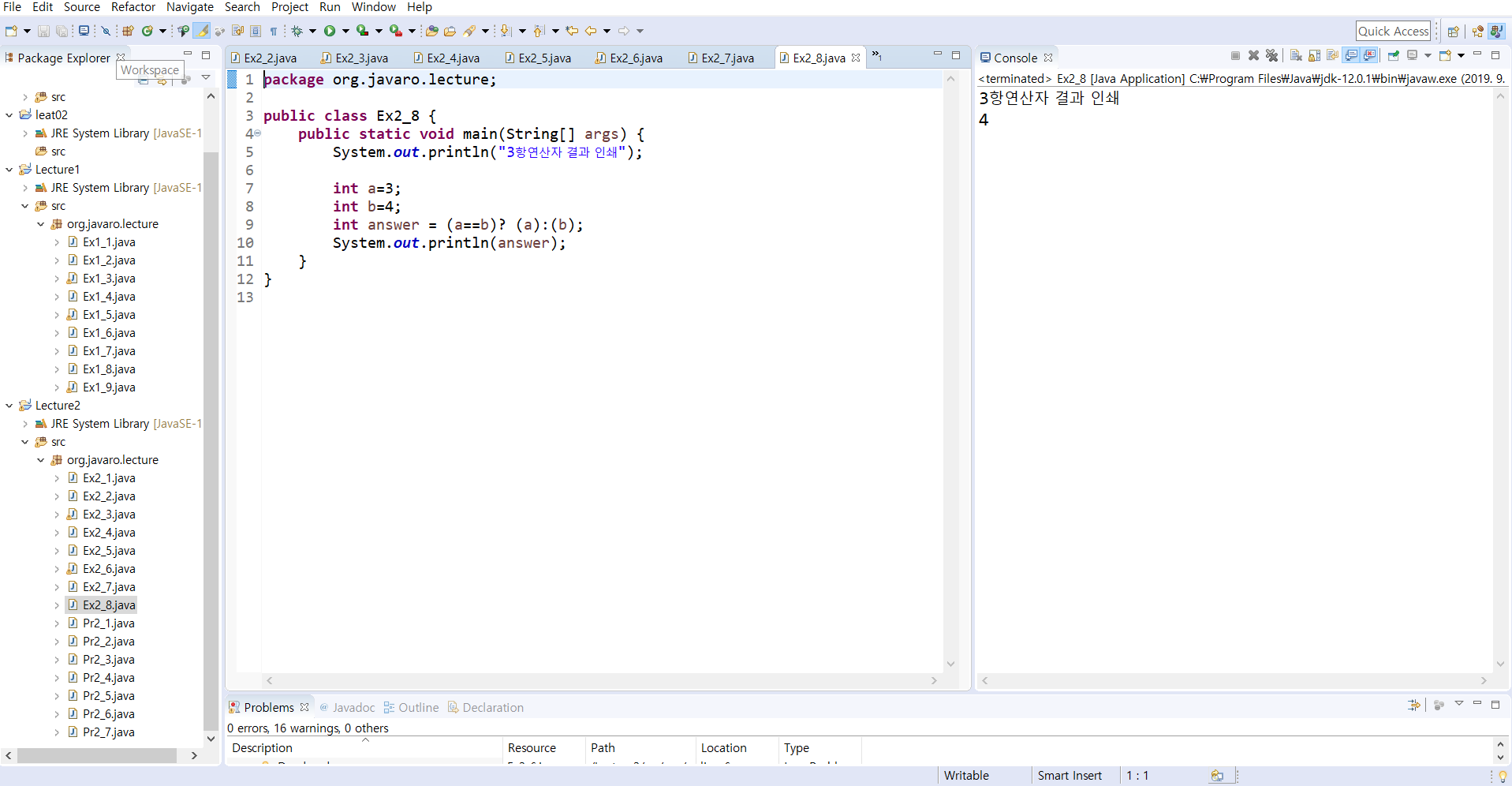
Task: Click the New Java Package icon
Action: click(x=127, y=31)
